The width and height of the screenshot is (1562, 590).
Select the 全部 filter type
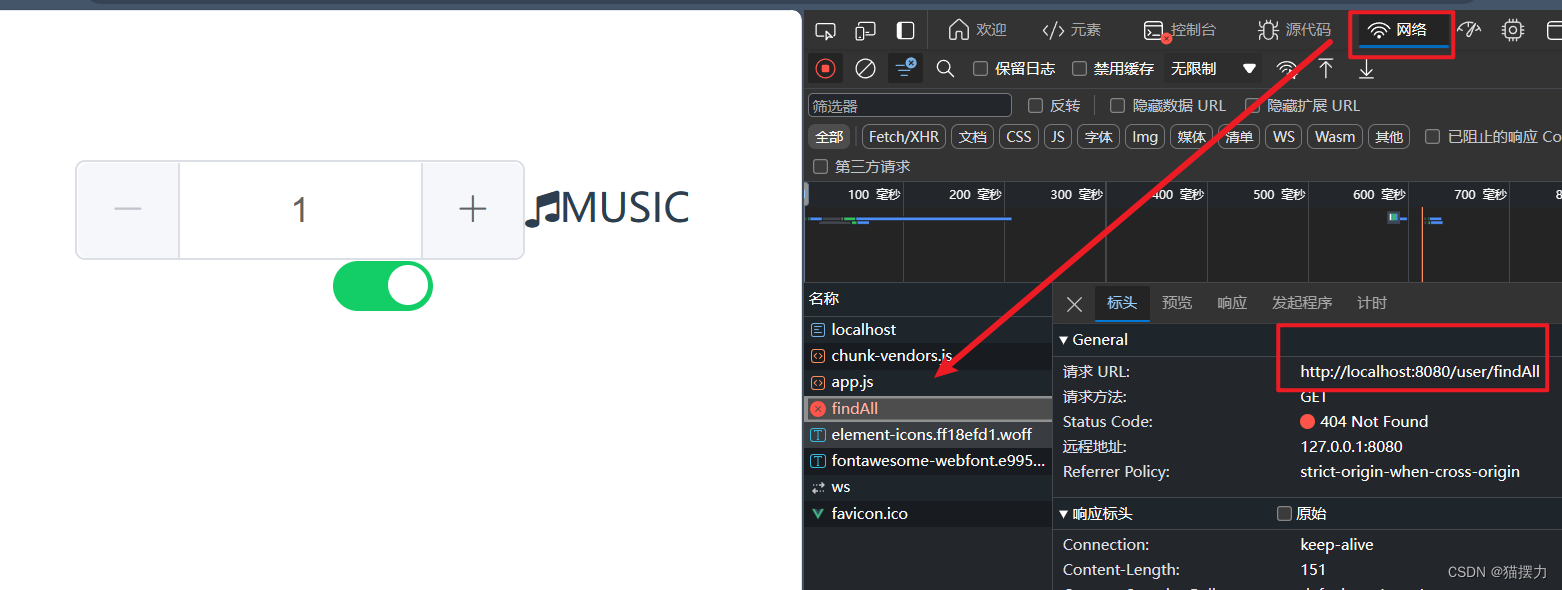pyautogui.click(x=829, y=137)
